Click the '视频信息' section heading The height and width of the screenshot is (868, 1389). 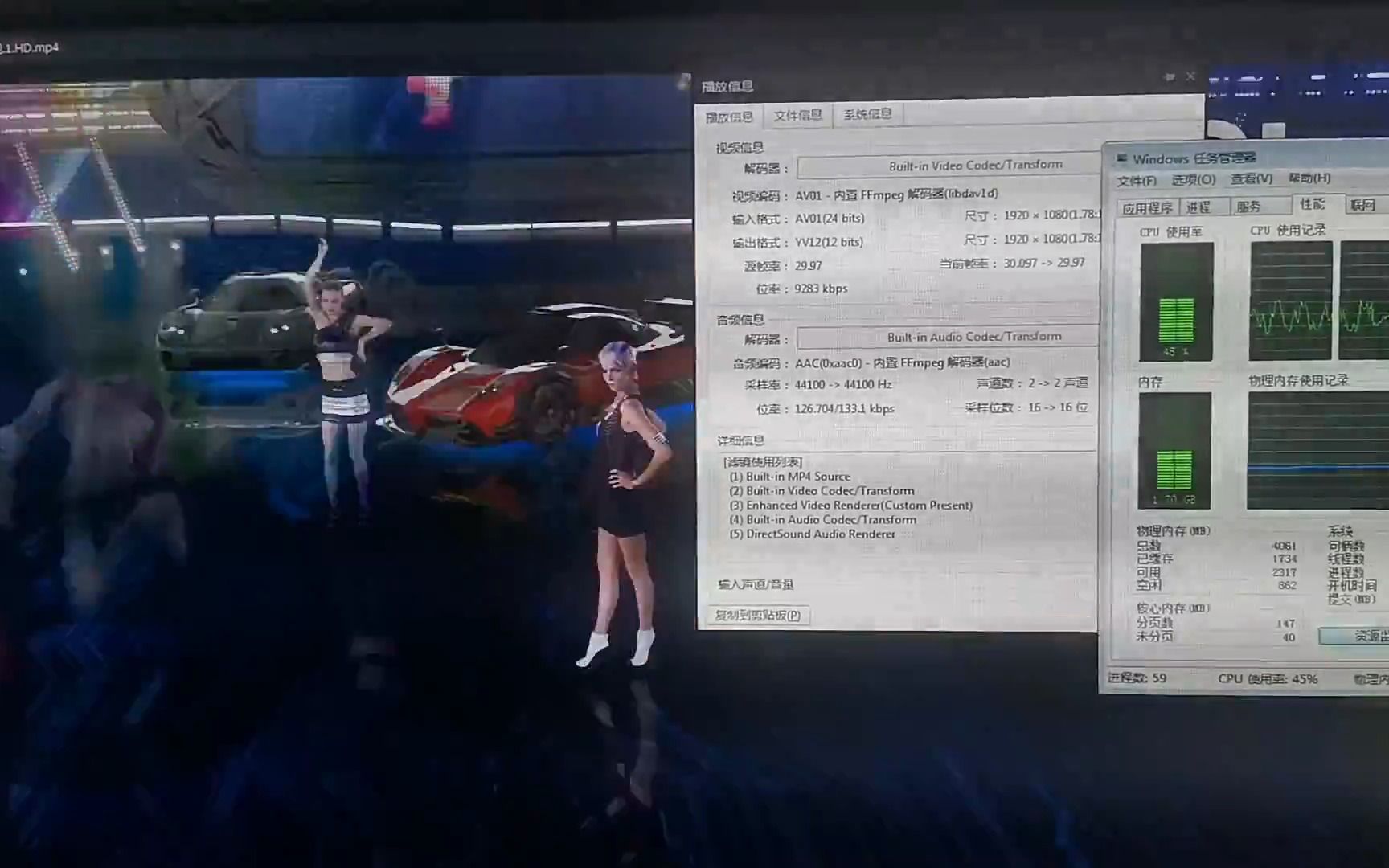point(740,148)
